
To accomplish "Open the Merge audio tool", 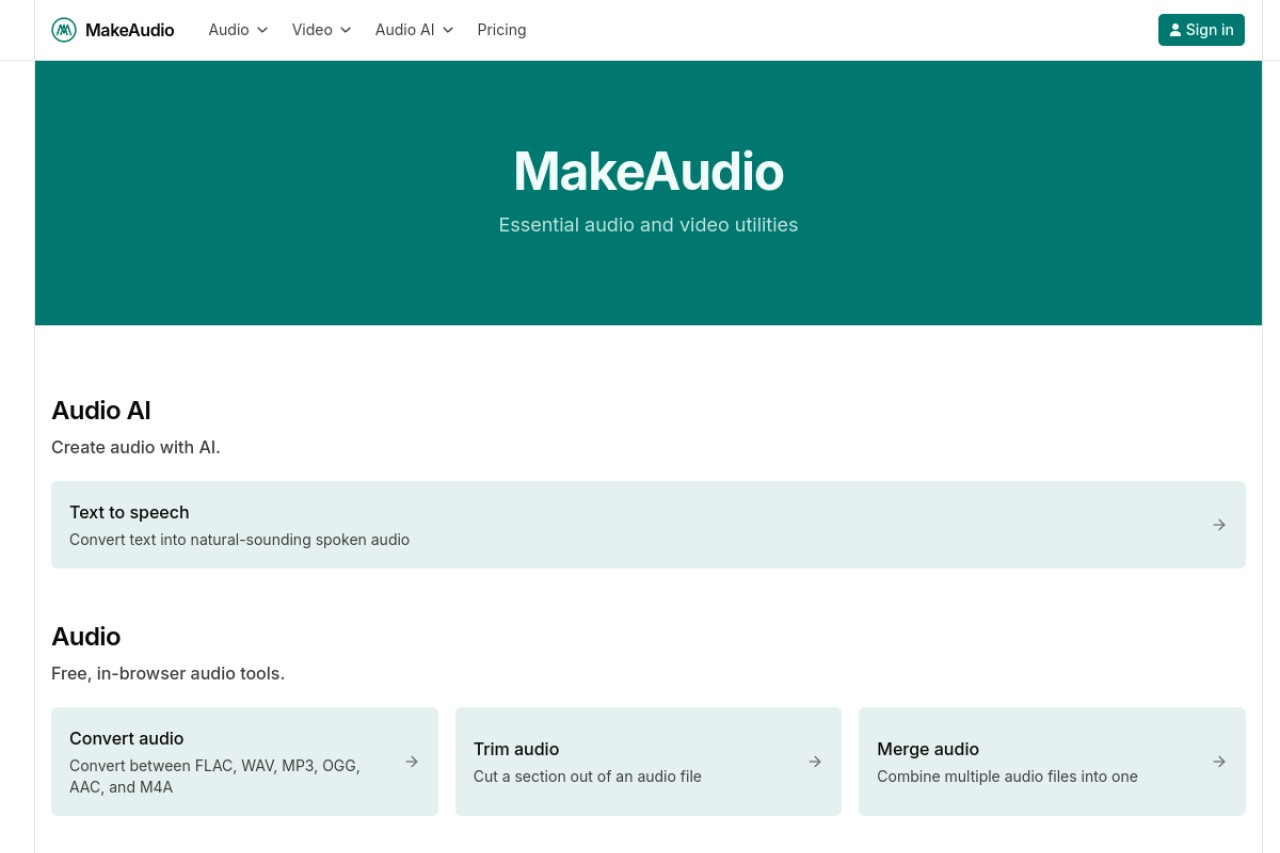I will 1052,762.
